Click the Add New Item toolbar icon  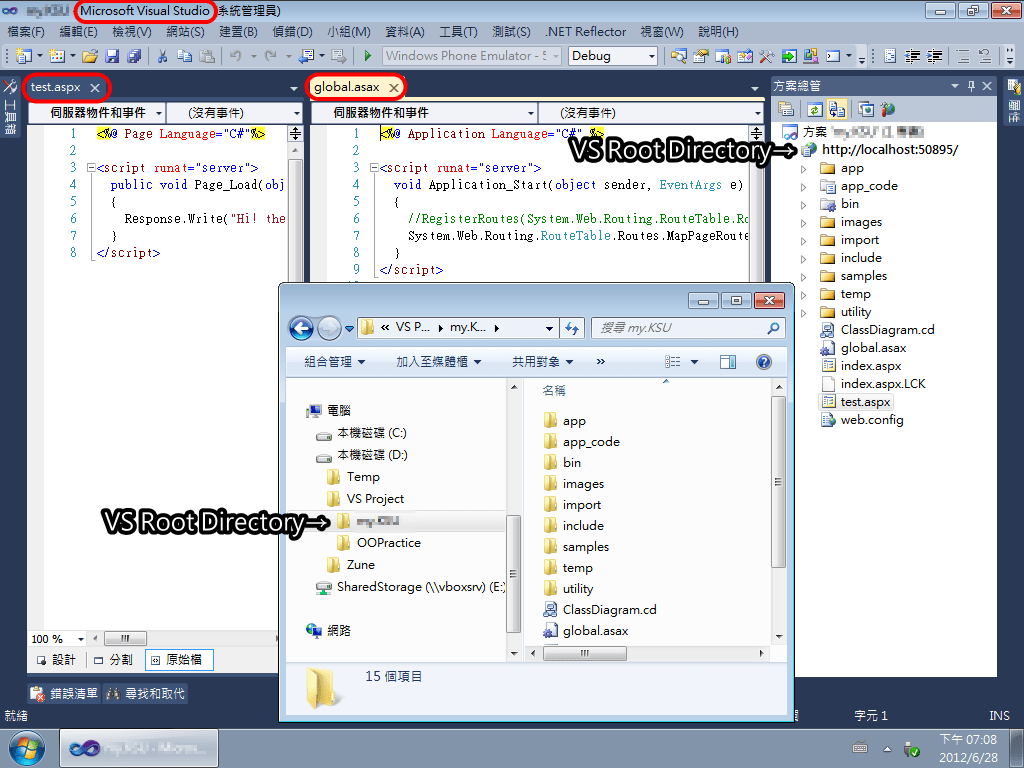point(57,56)
